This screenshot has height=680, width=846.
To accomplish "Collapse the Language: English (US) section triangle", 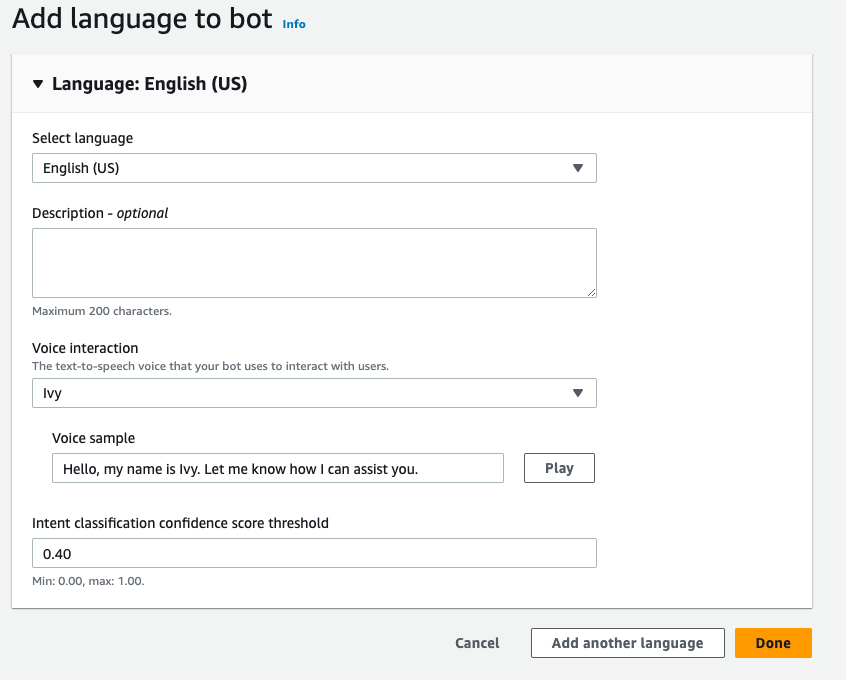I will (38, 84).
